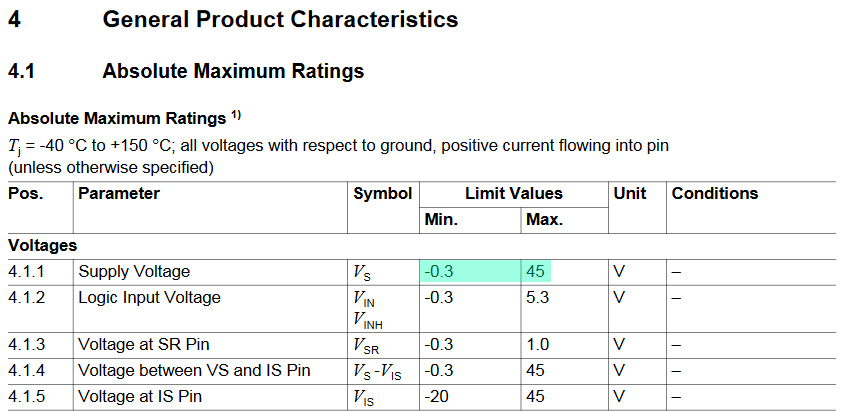
Task: Select the "Pos." column header
Action: point(26,194)
